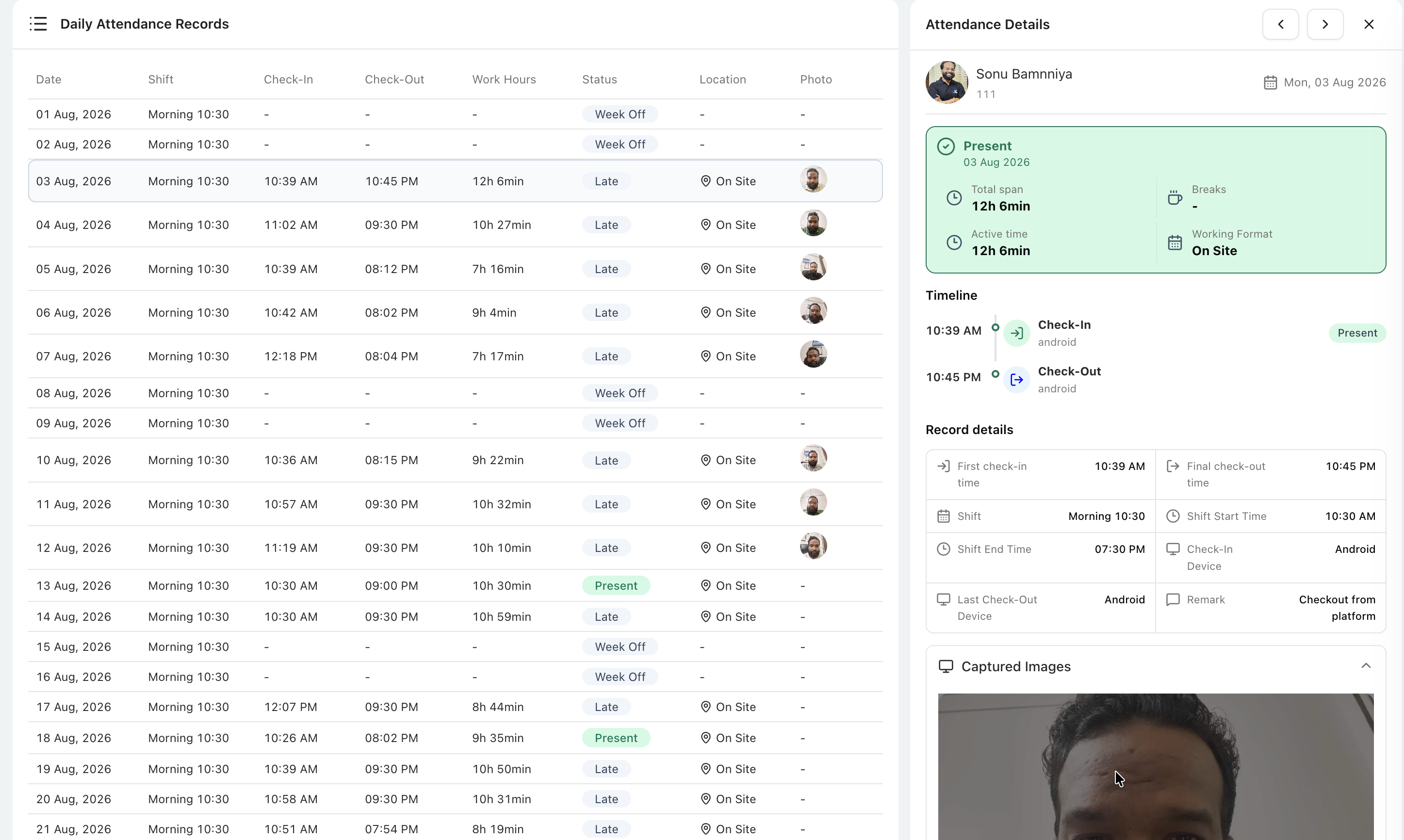
Task: Click the 10:45 PM timeline marker dot
Action: (995, 373)
